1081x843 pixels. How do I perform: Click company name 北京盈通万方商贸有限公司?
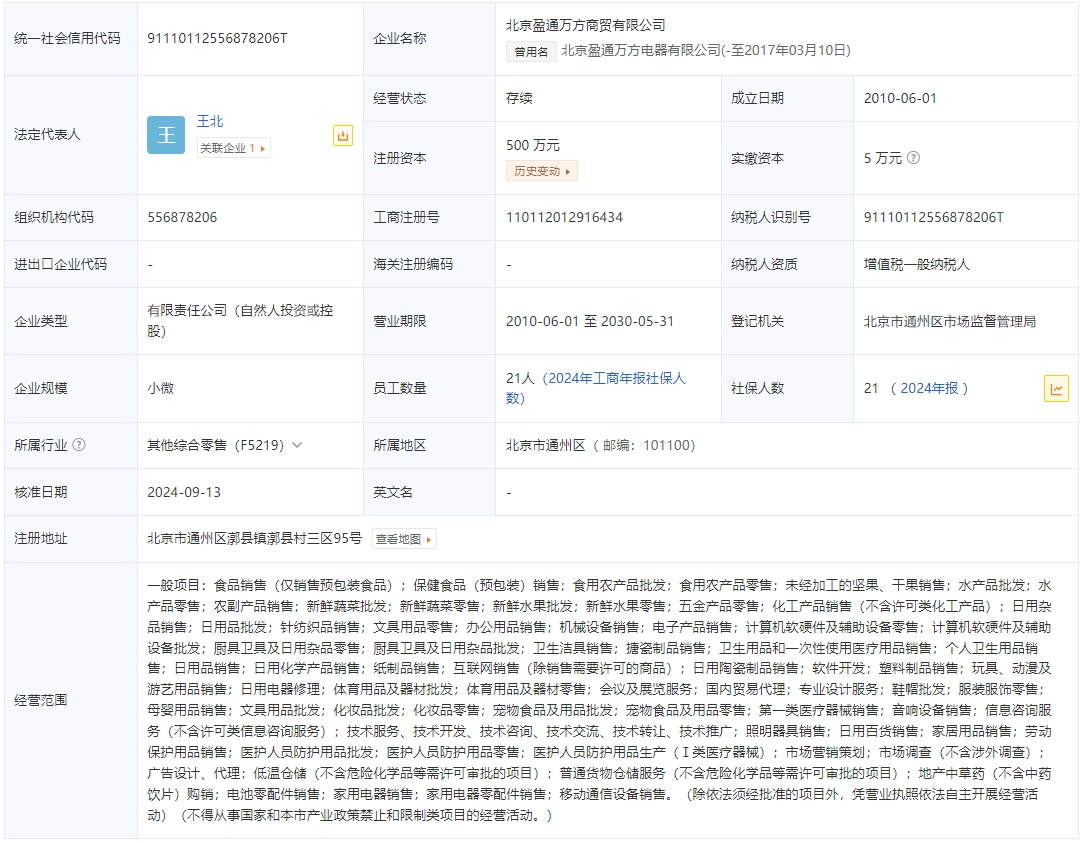pyautogui.click(x=585, y=25)
